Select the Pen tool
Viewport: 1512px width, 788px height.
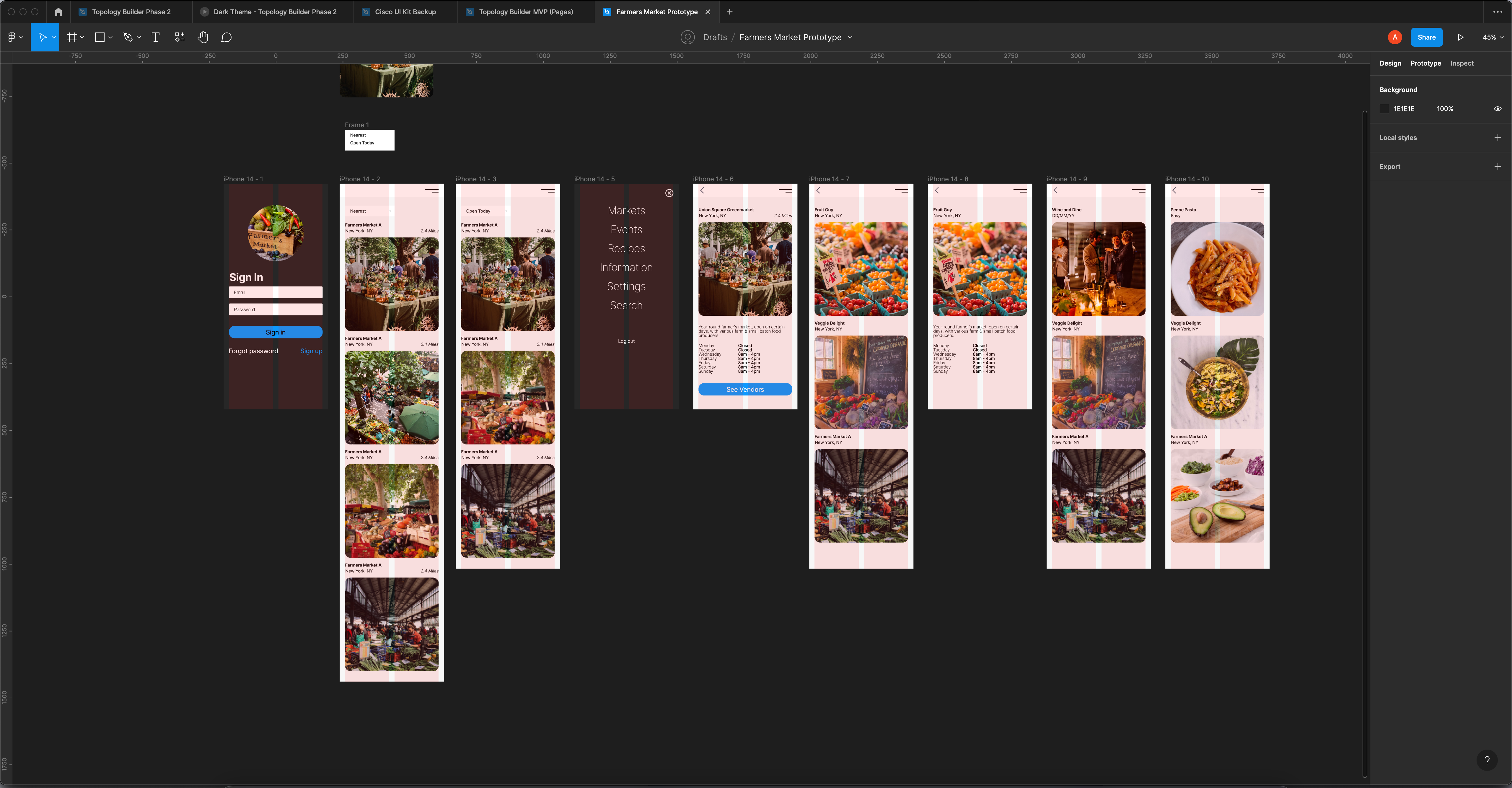128,37
